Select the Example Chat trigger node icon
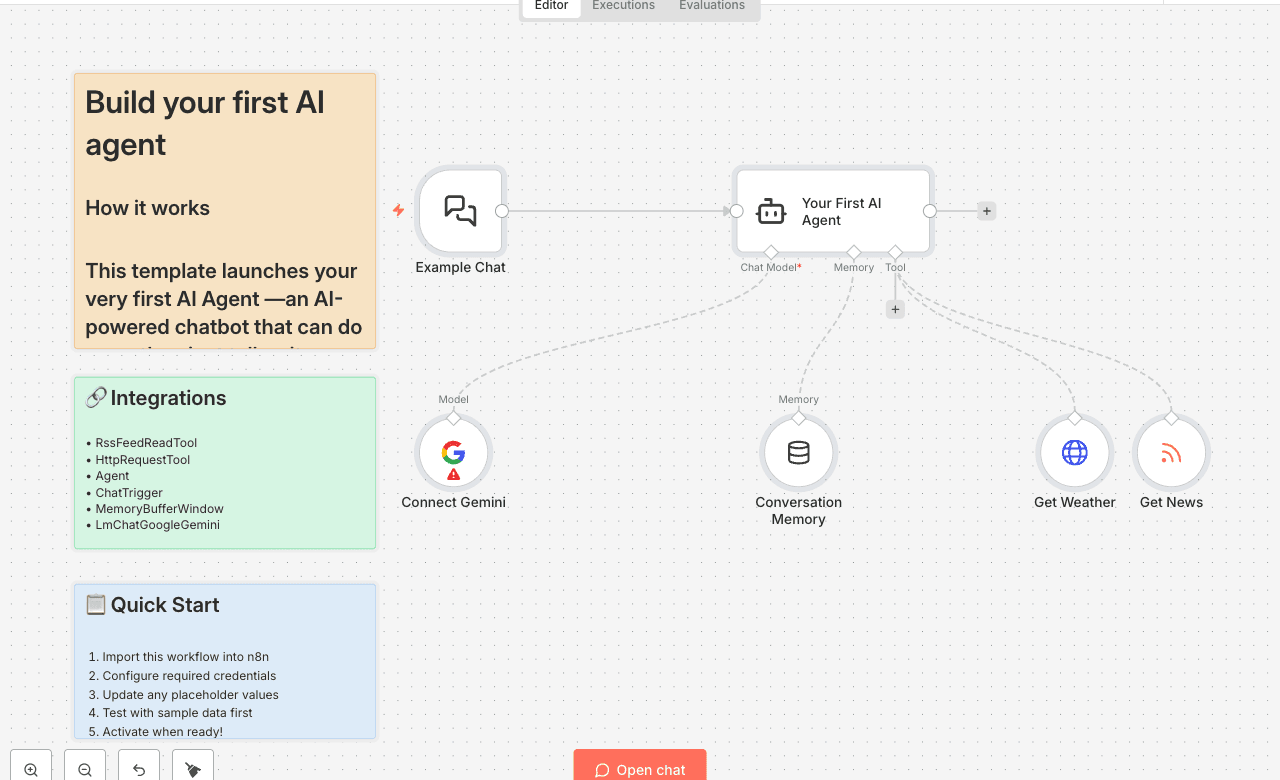Image resolution: width=1280 pixels, height=780 pixels. [x=460, y=210]
